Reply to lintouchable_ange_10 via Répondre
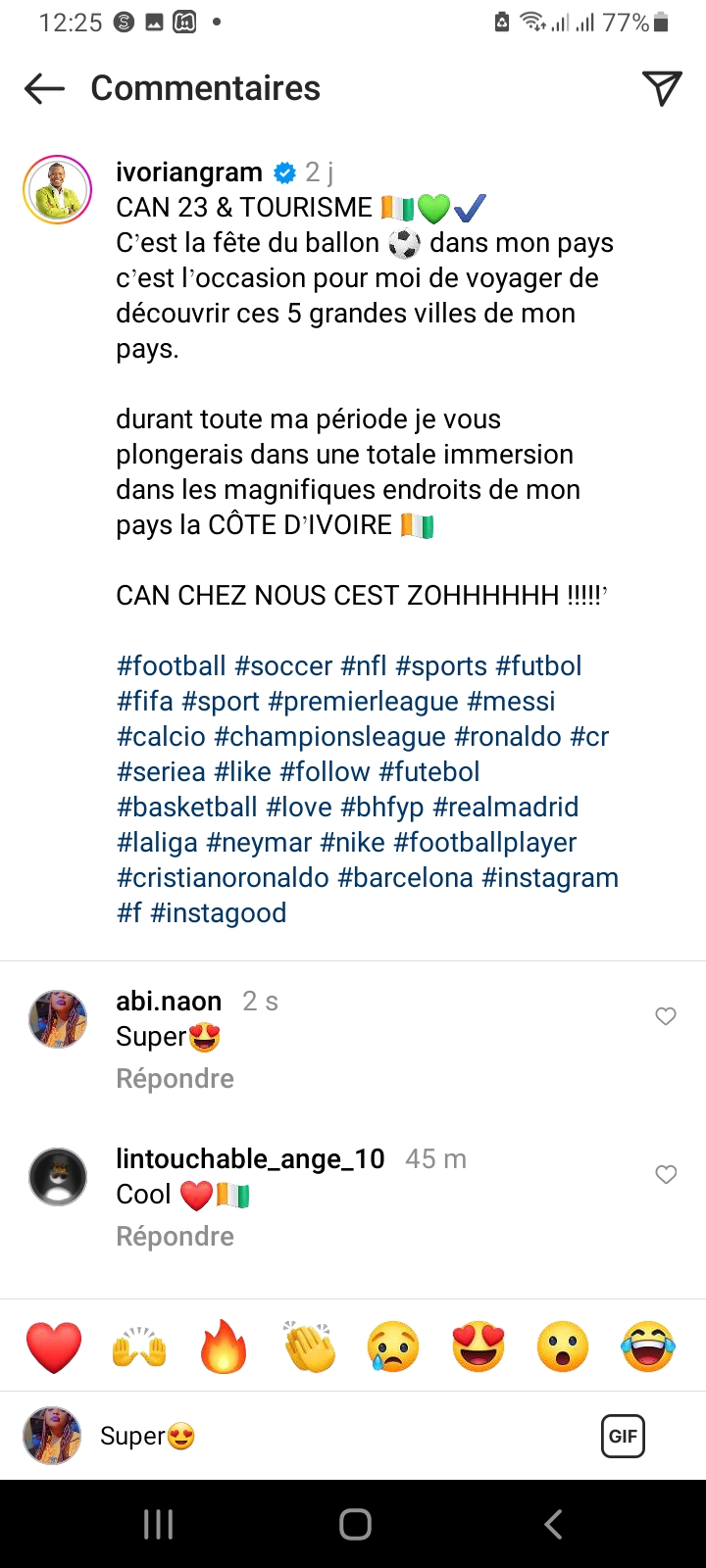Image resolution: width=706 pixels, height=1568 pixels. pos(175,1236)
